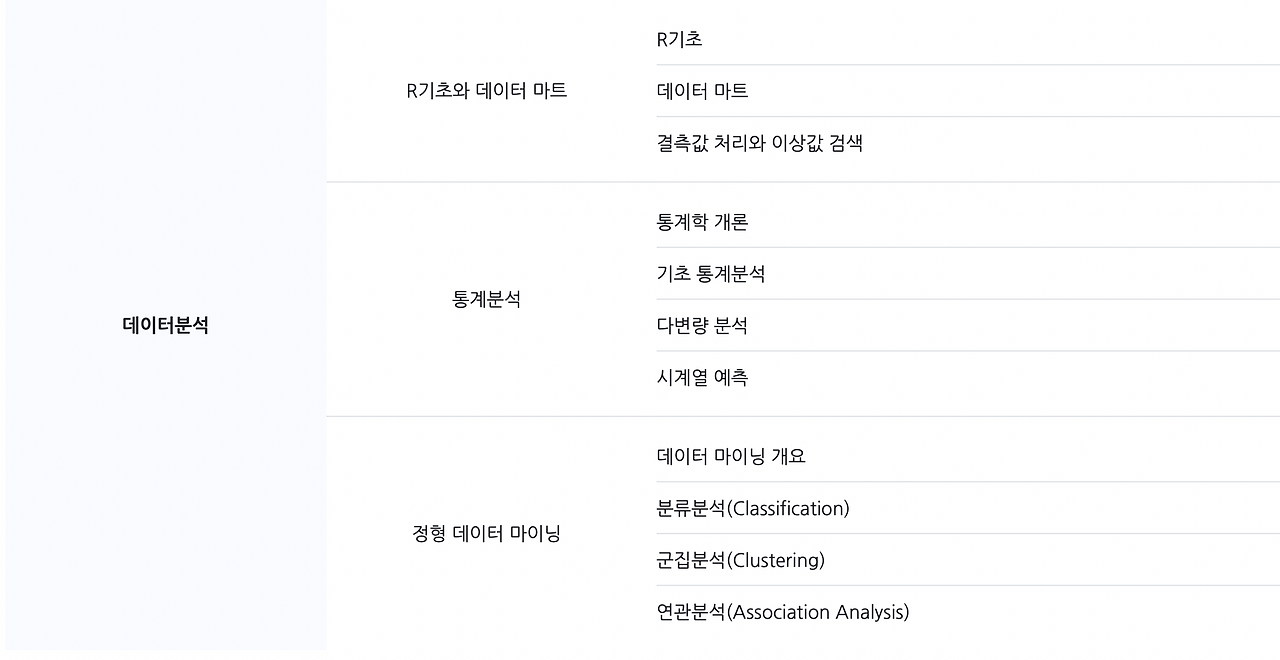This screenshot has width=1280, height=660.
Task: Open the 통계학 개론 topic
Action: [702, 222]
